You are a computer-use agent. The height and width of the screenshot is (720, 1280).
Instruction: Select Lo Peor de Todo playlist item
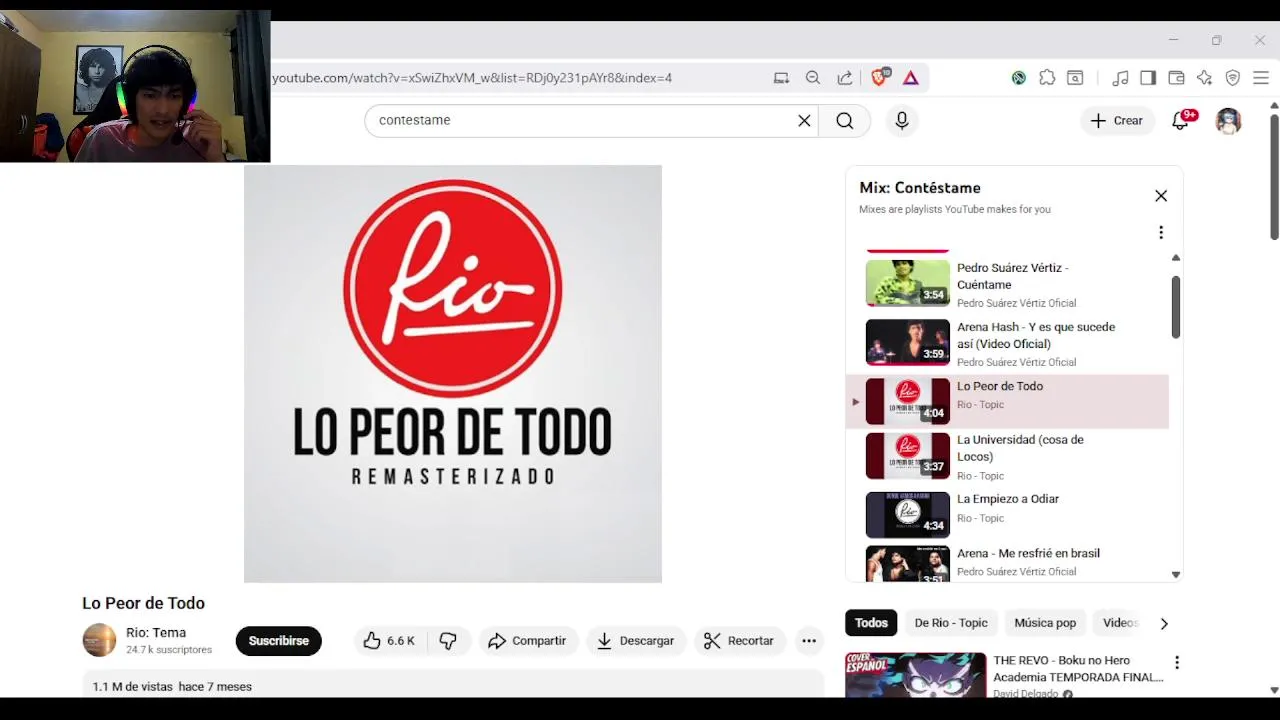coord(1007,402)
